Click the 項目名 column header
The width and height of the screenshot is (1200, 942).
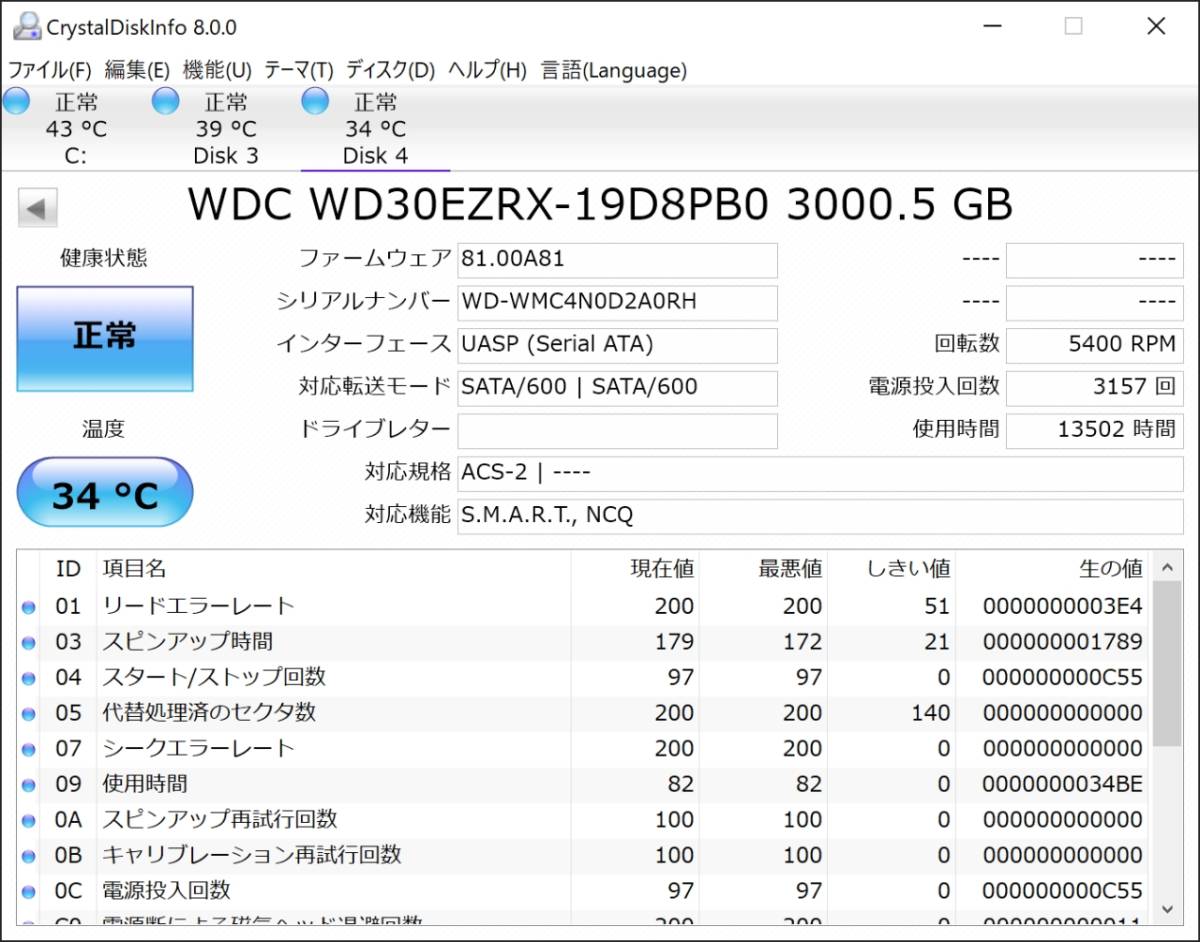coord(333,569)
